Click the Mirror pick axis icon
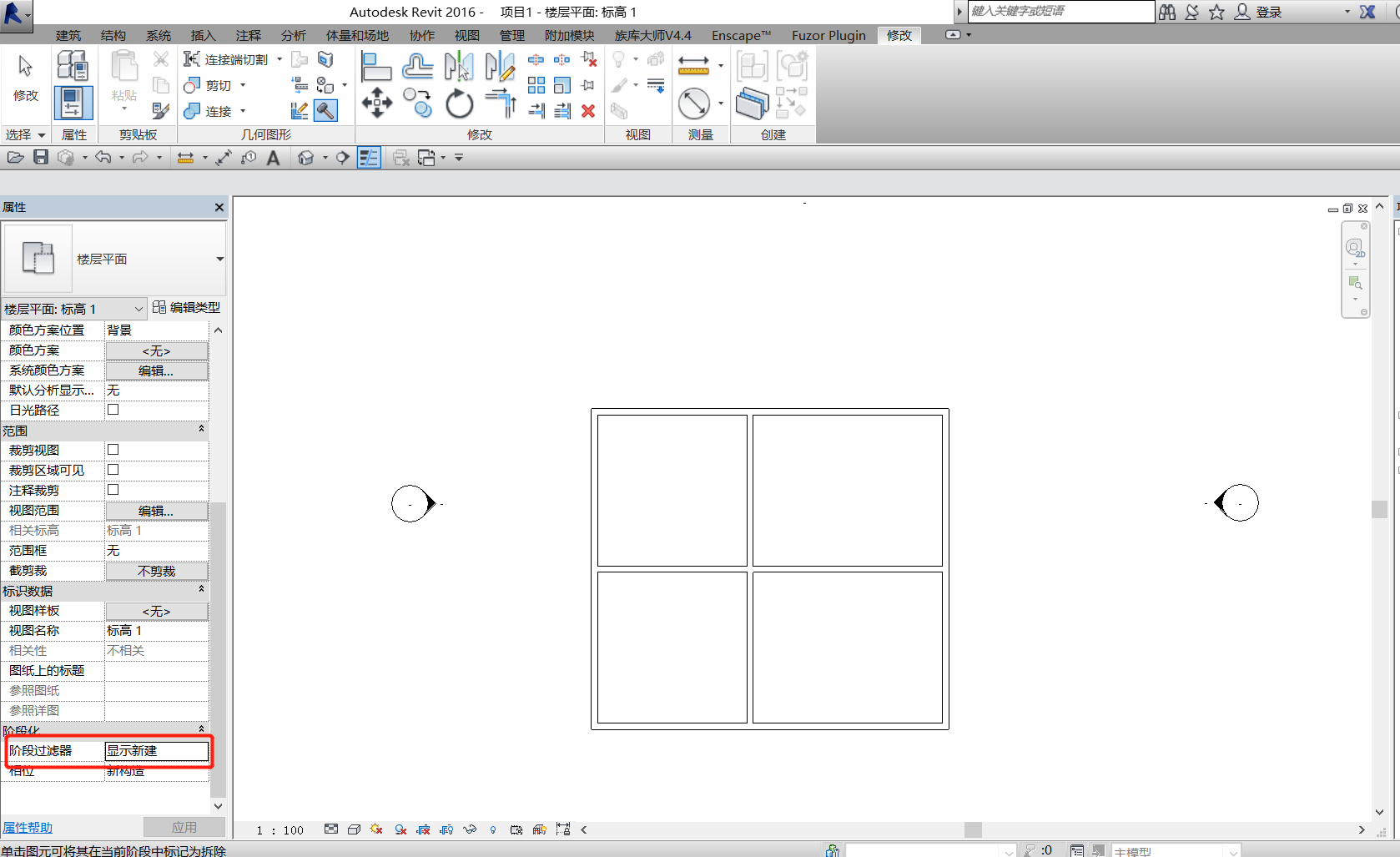 click(x=458, y=65)
